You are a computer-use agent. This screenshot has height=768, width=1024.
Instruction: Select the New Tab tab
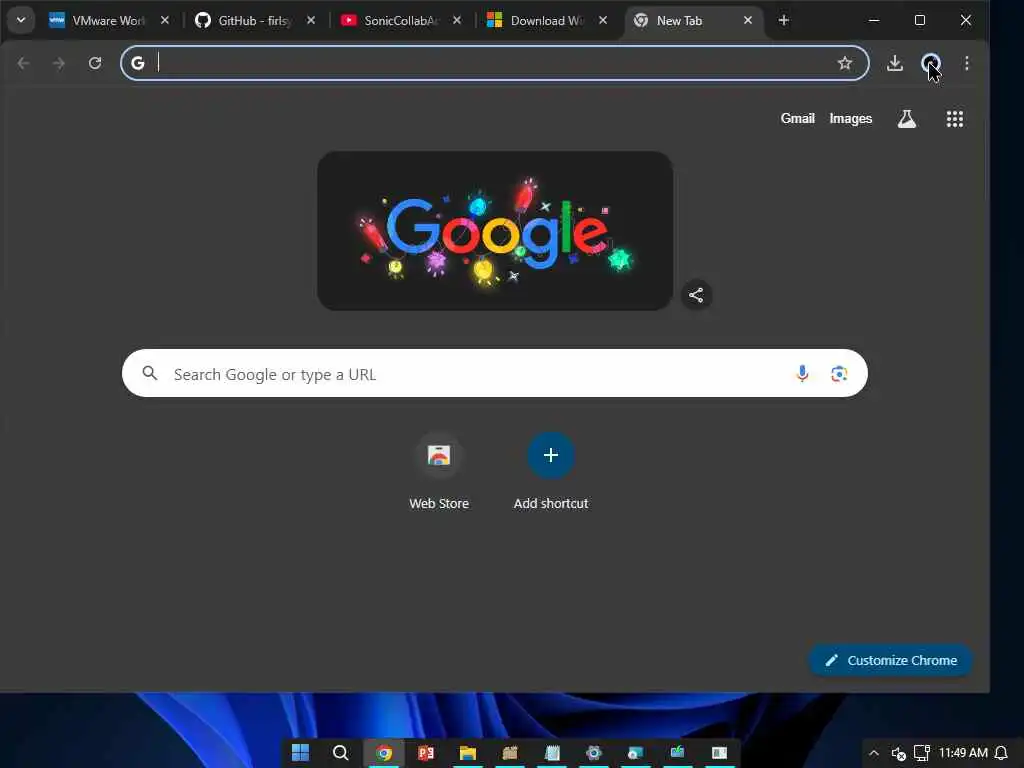tap(693, 20)
